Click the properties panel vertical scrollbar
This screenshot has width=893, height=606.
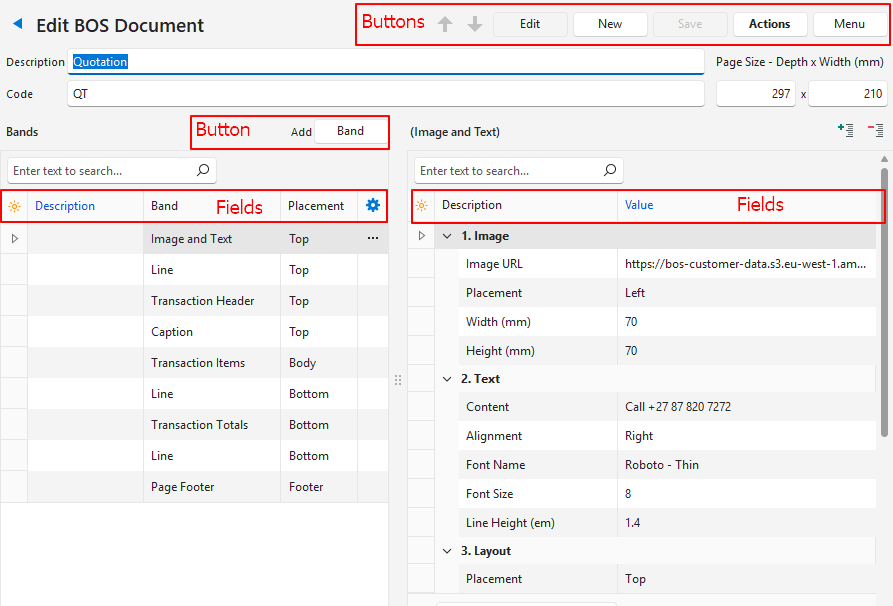coord(884,300)
